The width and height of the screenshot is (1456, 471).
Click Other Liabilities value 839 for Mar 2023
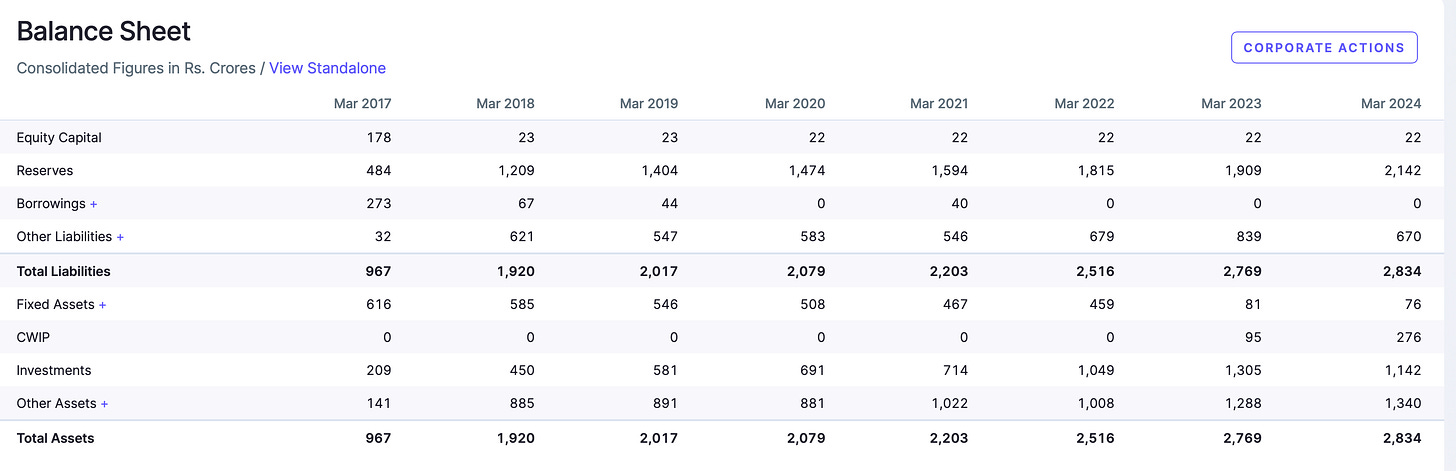click(1248, 237)
